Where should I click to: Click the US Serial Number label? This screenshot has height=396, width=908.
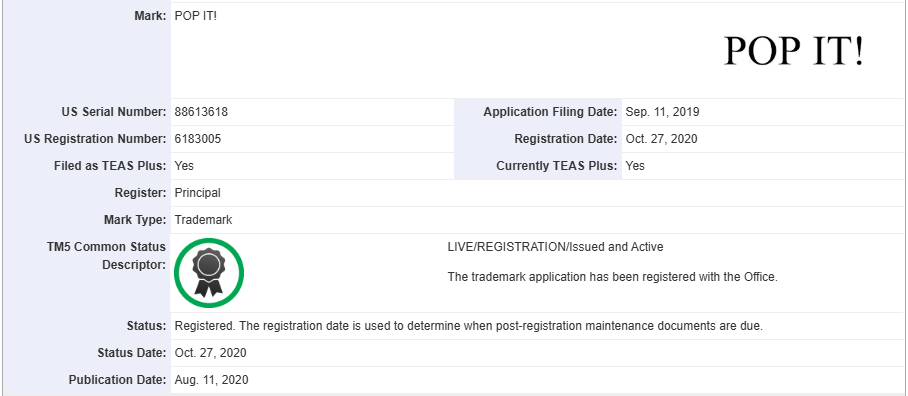(114, 112)
